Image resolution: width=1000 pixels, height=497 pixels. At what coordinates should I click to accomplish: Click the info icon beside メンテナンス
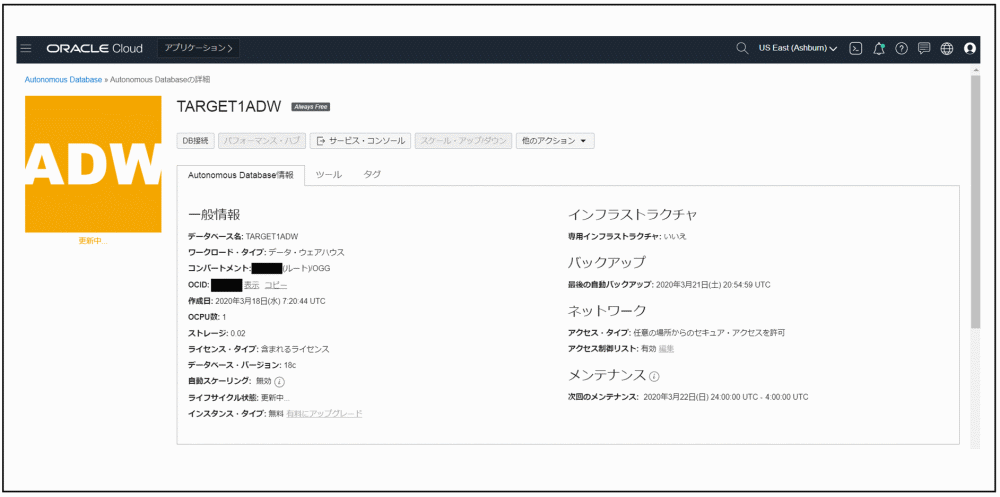[654, 375]
